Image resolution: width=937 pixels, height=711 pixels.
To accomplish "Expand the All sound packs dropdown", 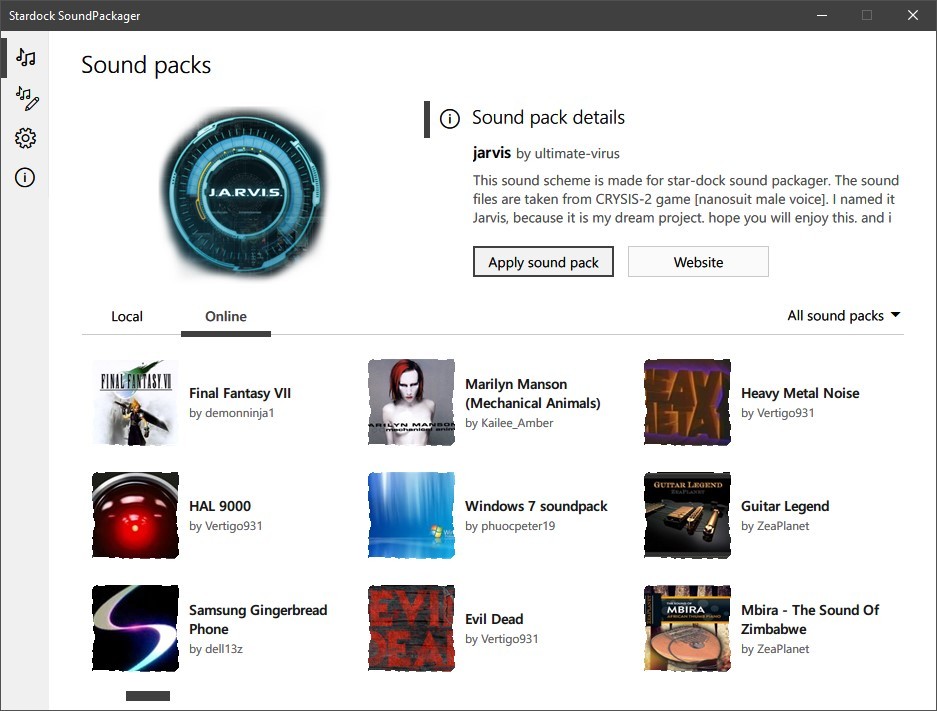I will click(843, 315).
